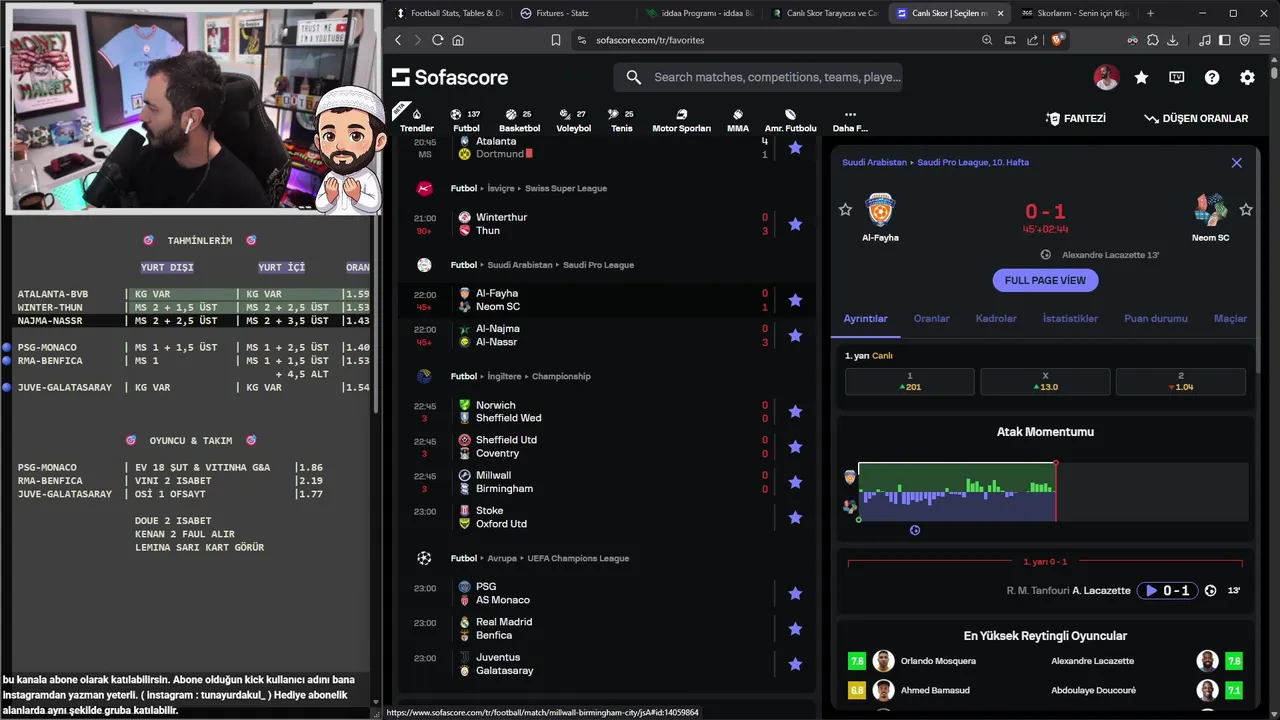Open the browser hamburger menu
The width and height of the screenshot is (1280, 720).
click(1264, 40)
